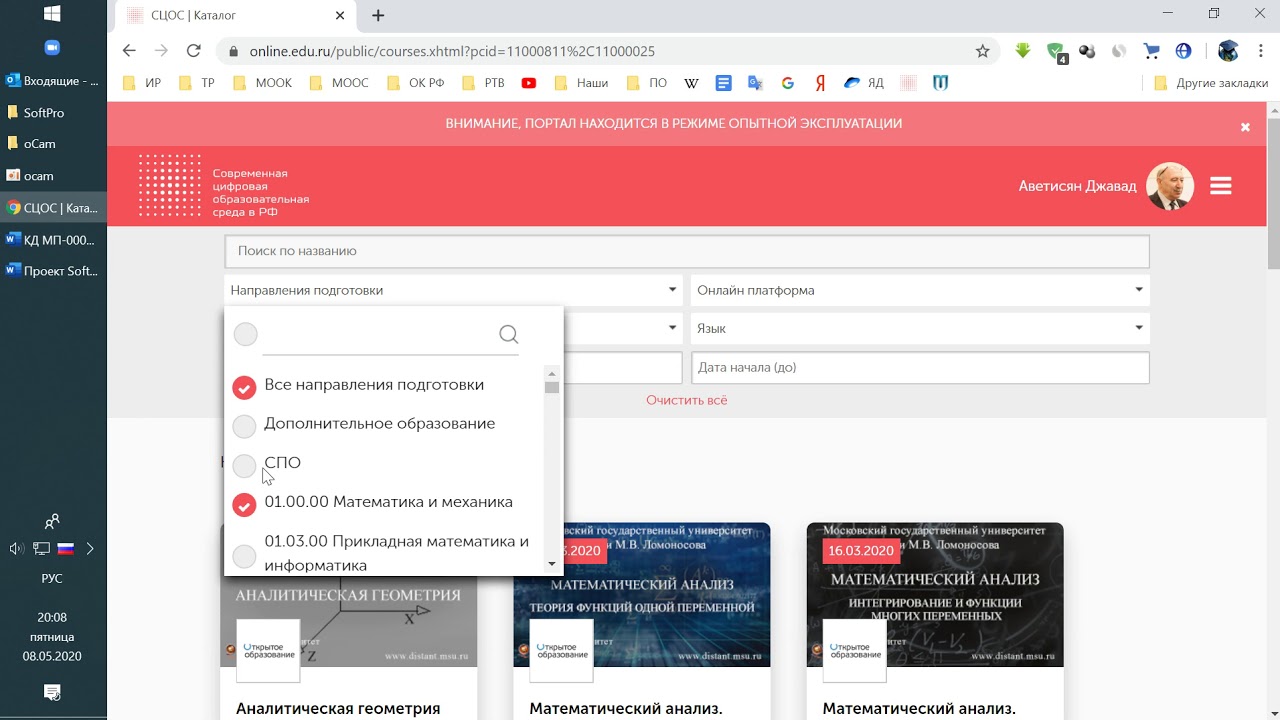Collapse the Направления подготовки dropdown
The height and width of the screenshot is (720, 1280).
[453, 290]
